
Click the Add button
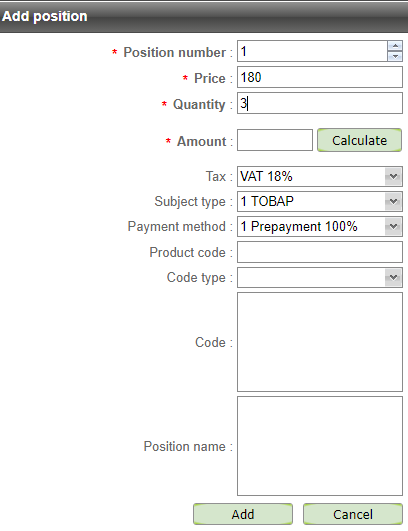click(x=243, y=514)
